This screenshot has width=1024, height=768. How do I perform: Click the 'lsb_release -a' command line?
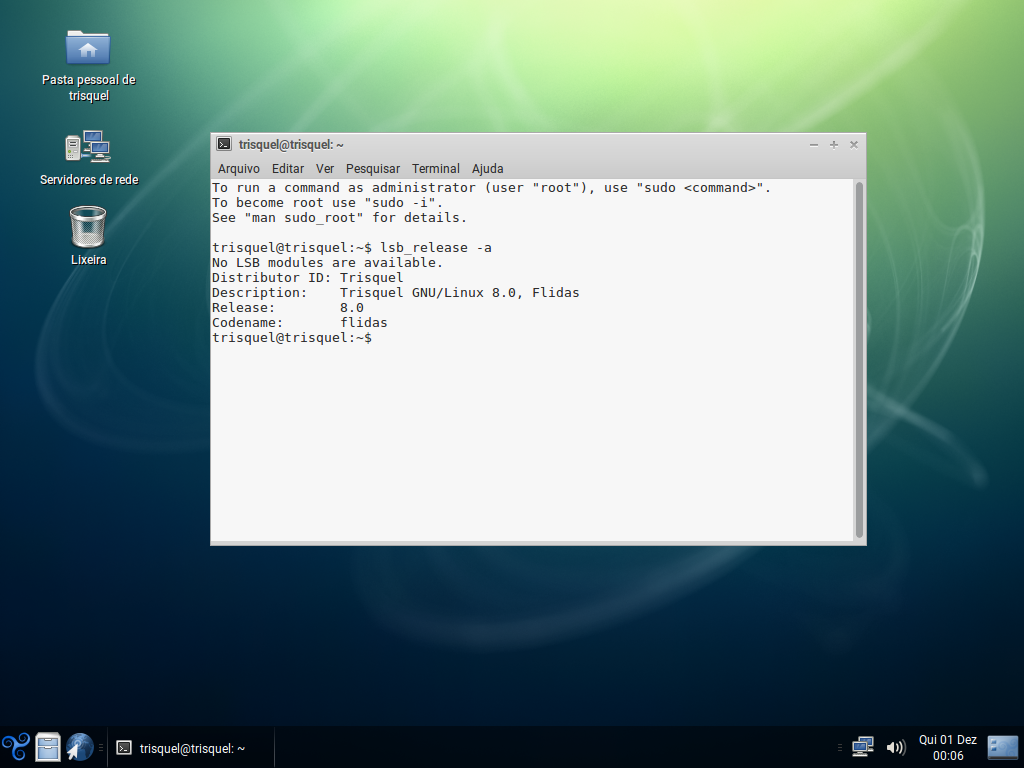pos(352,248)
